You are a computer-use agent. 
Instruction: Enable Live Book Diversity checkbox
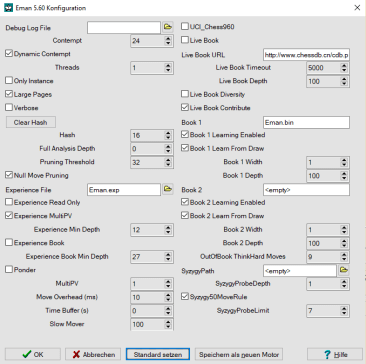(185, 94)
